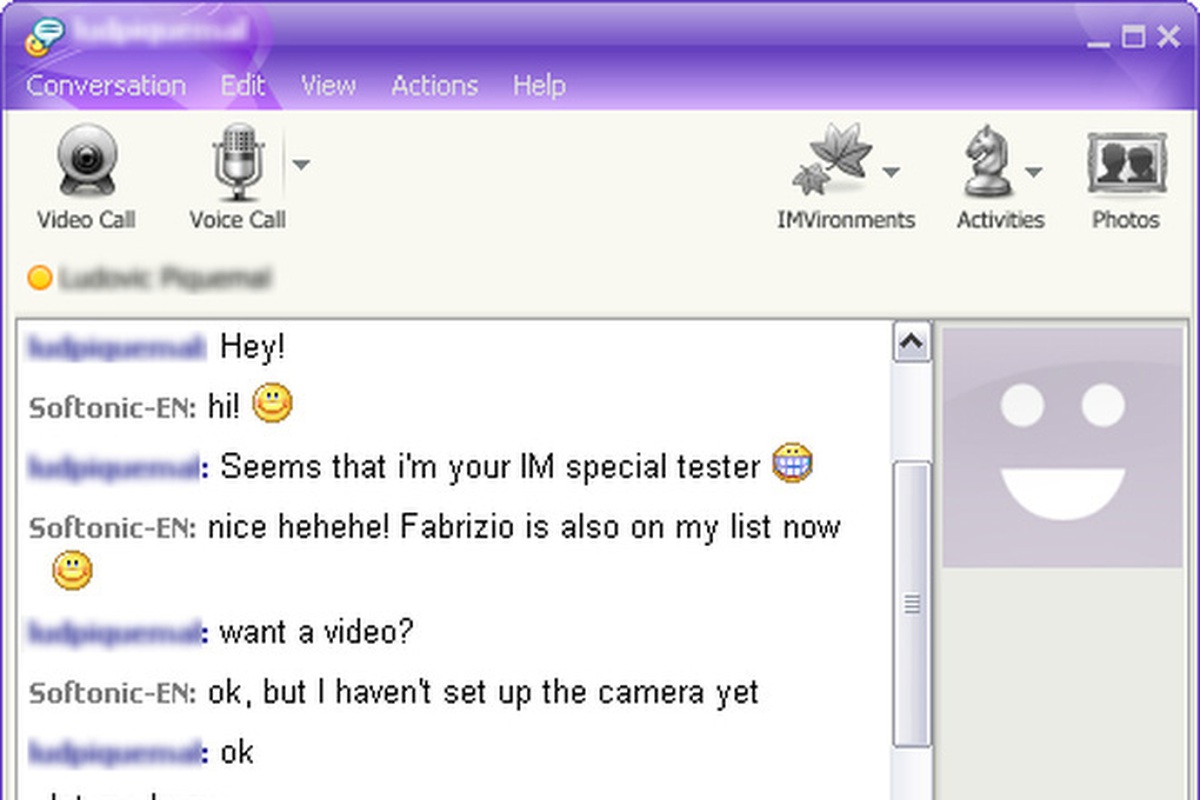Click the smiley emoticon after "hi!"
1200x800 pixels.
point(272,403)
